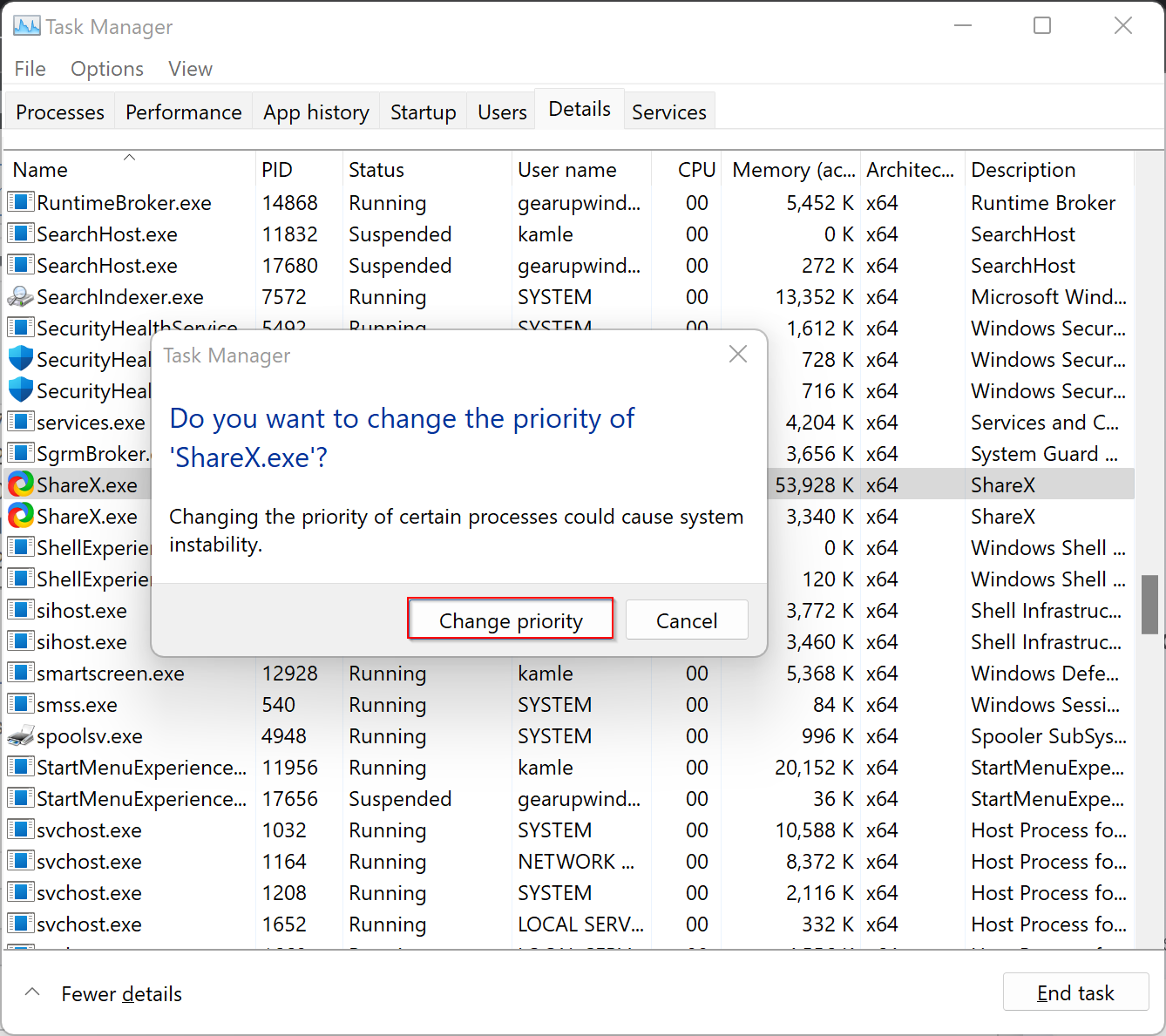The width and height of the screenshot is (1166, 1036).
Task: Click Suspended status of PID 17656
Action: tap(400, 798)
